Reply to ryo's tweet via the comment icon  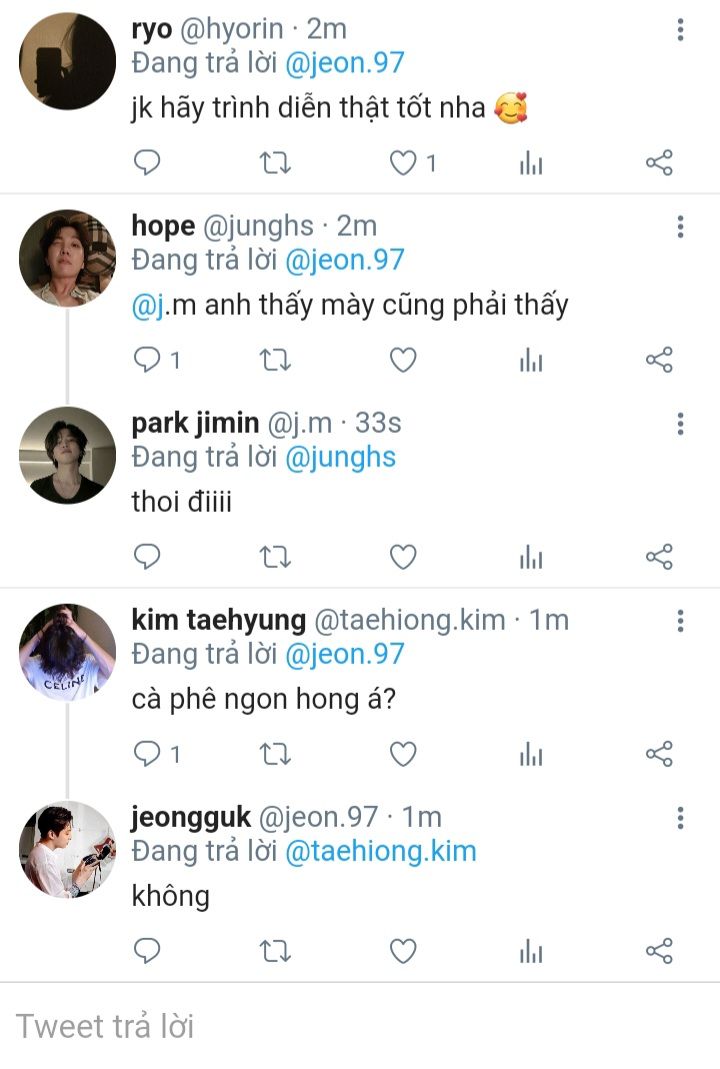pyautogui.click(x=147, y=163)
